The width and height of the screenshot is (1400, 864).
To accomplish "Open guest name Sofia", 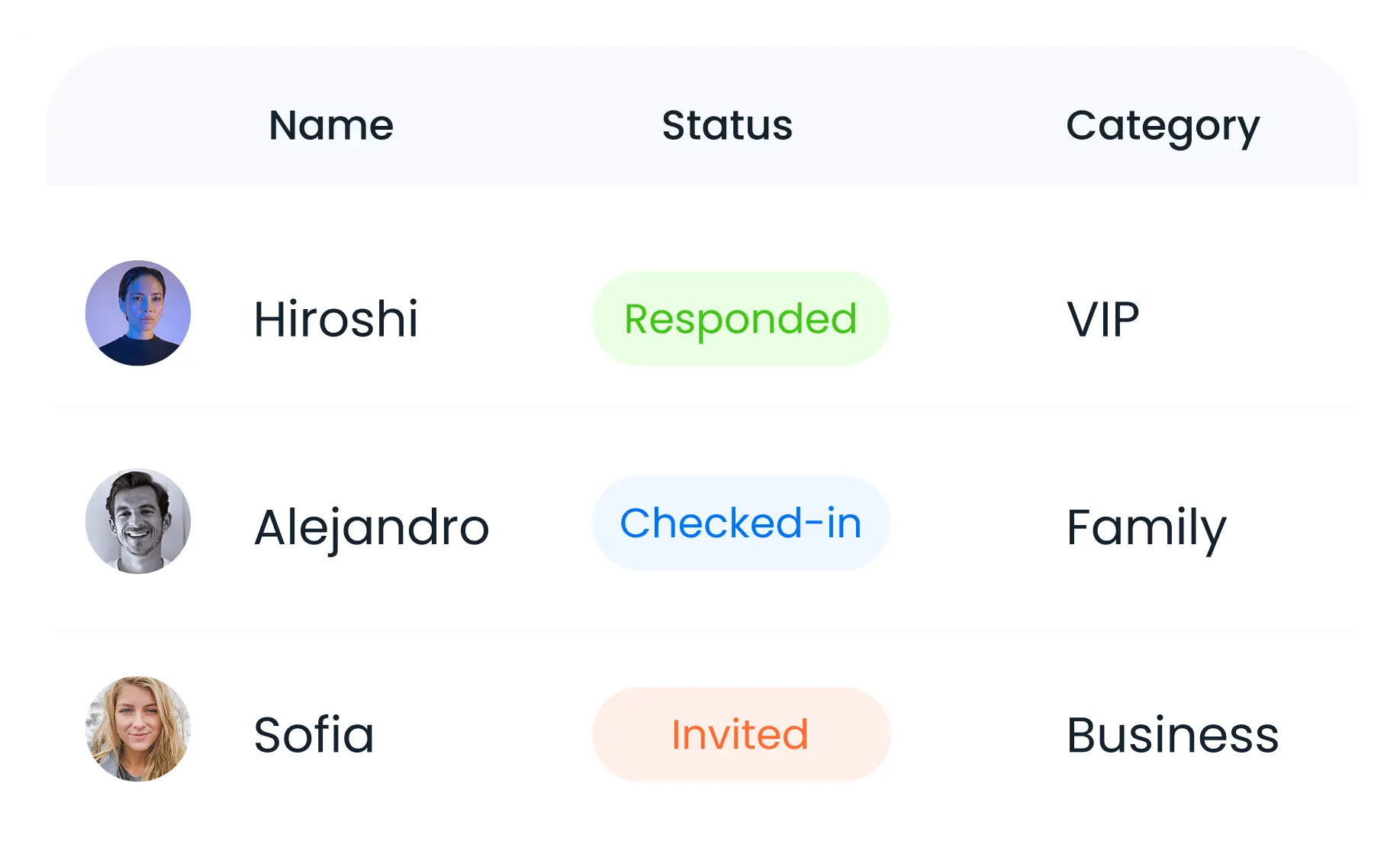I will click(314, 735).
